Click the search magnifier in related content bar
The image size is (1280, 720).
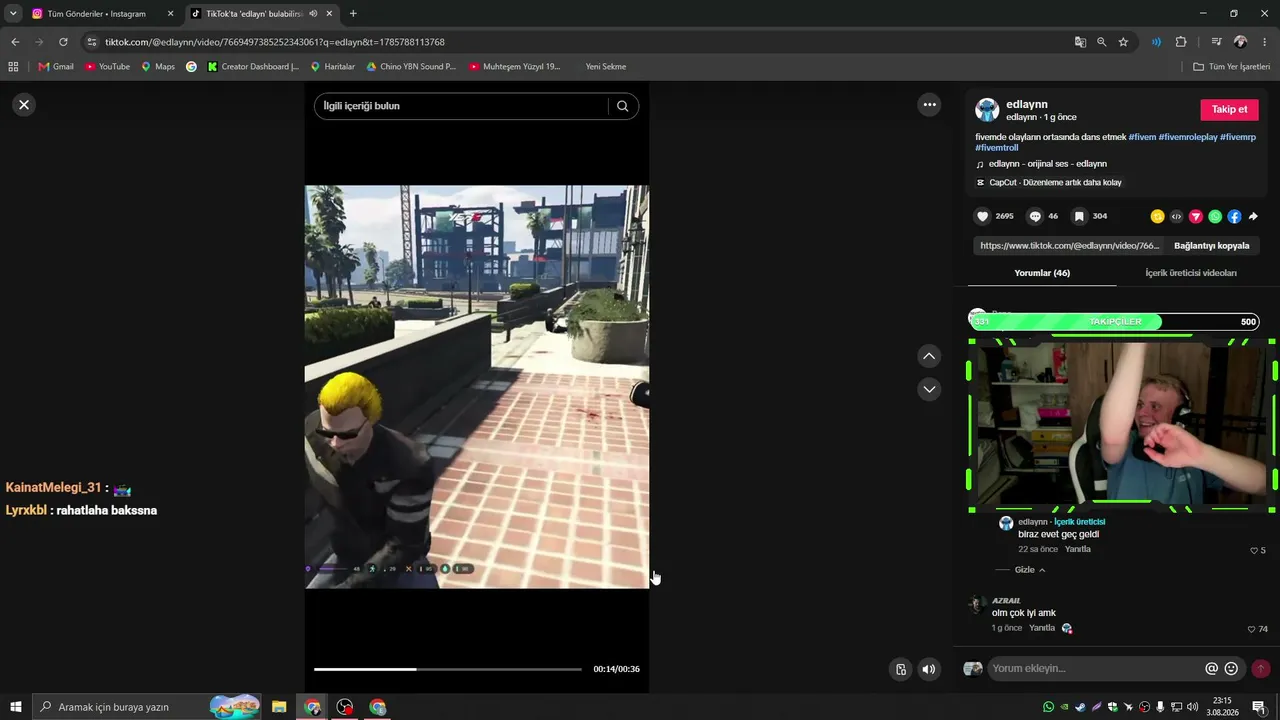pos(622,106)
